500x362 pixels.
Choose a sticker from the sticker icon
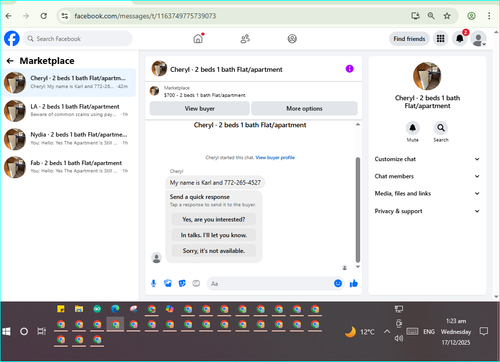pyautogui.click(x=182, y=284)
